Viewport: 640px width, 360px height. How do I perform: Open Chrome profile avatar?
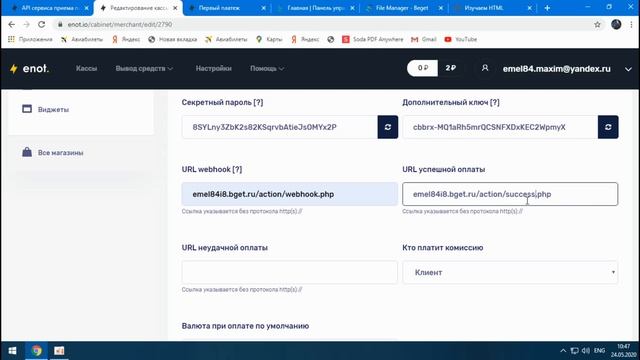pos(616,24)
